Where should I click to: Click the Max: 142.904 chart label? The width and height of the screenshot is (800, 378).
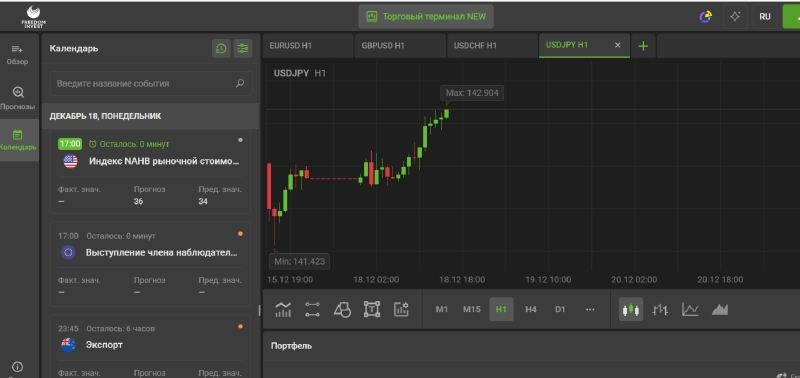[472, 93]
